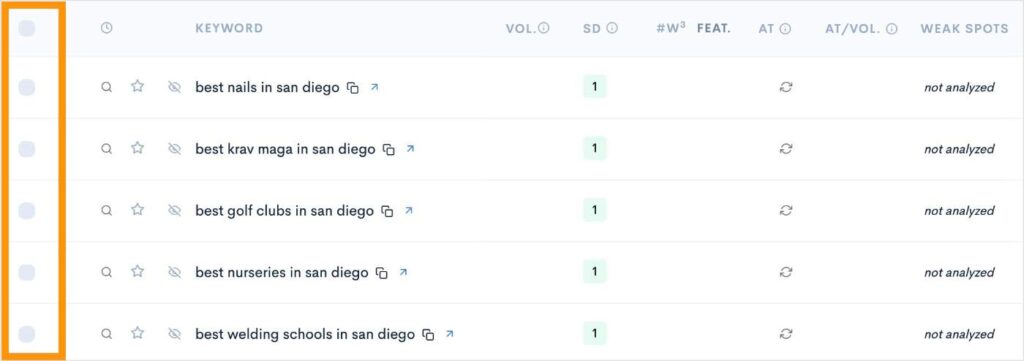Click not analyzed for best nurseries in san diego
1024x361 pixels.
click(959, 273)
